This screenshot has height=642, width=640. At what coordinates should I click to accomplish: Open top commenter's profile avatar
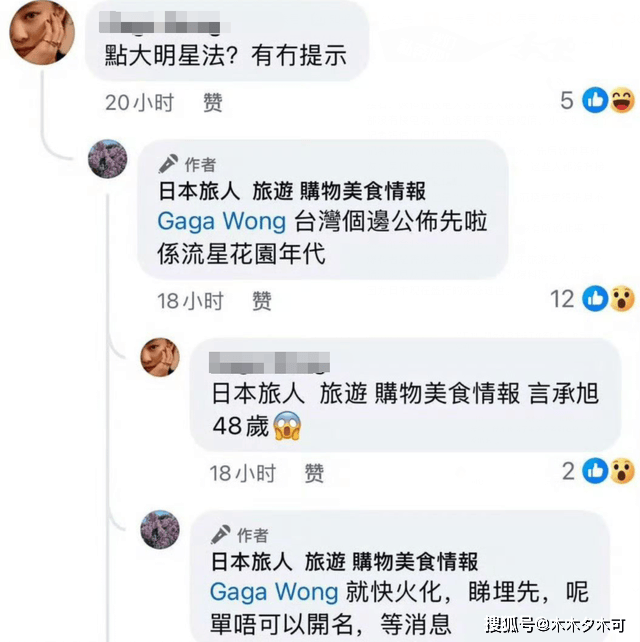point(42,33)
